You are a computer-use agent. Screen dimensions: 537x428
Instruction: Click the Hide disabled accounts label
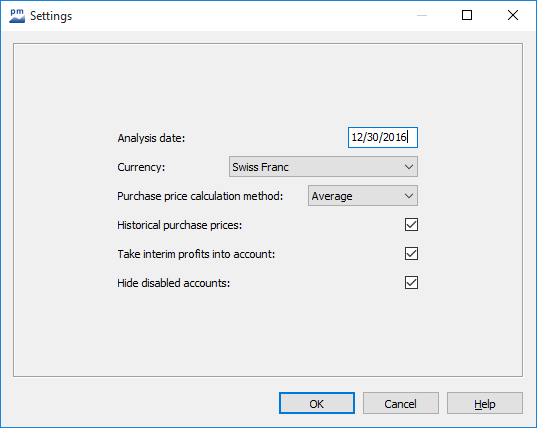tap(174, 283)
